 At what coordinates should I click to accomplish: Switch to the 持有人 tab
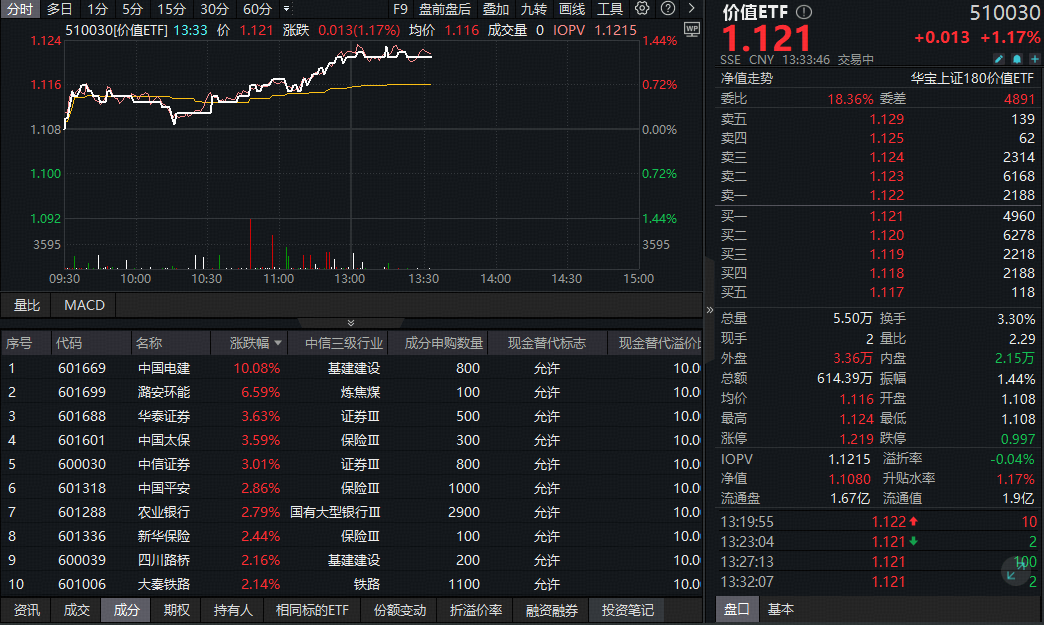pos(232,610)
